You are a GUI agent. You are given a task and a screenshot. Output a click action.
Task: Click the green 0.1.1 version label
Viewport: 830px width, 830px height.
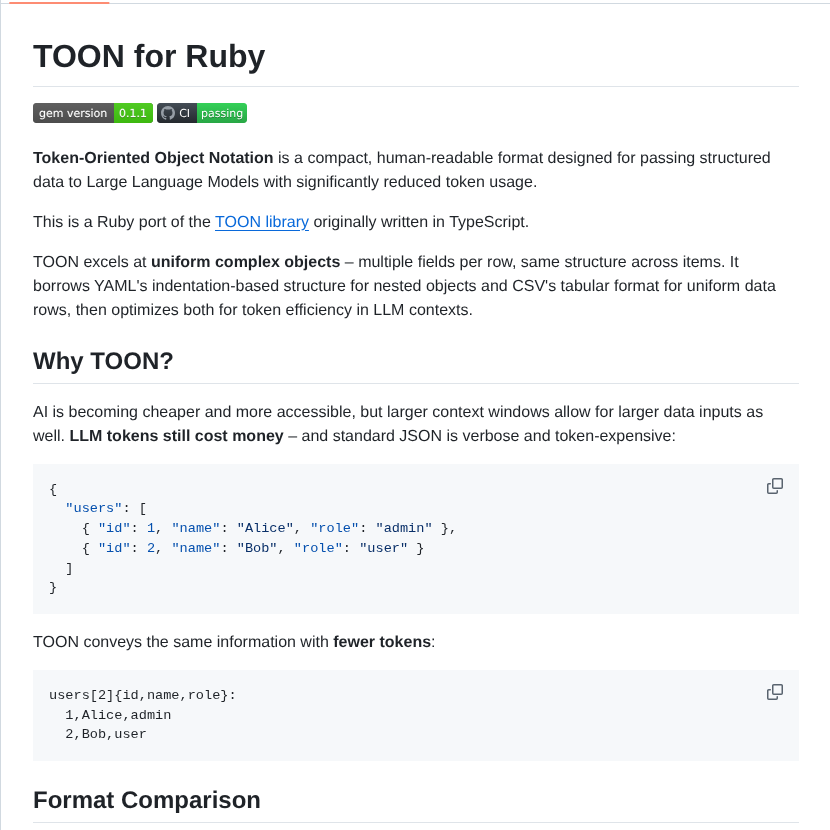[133, 113]
